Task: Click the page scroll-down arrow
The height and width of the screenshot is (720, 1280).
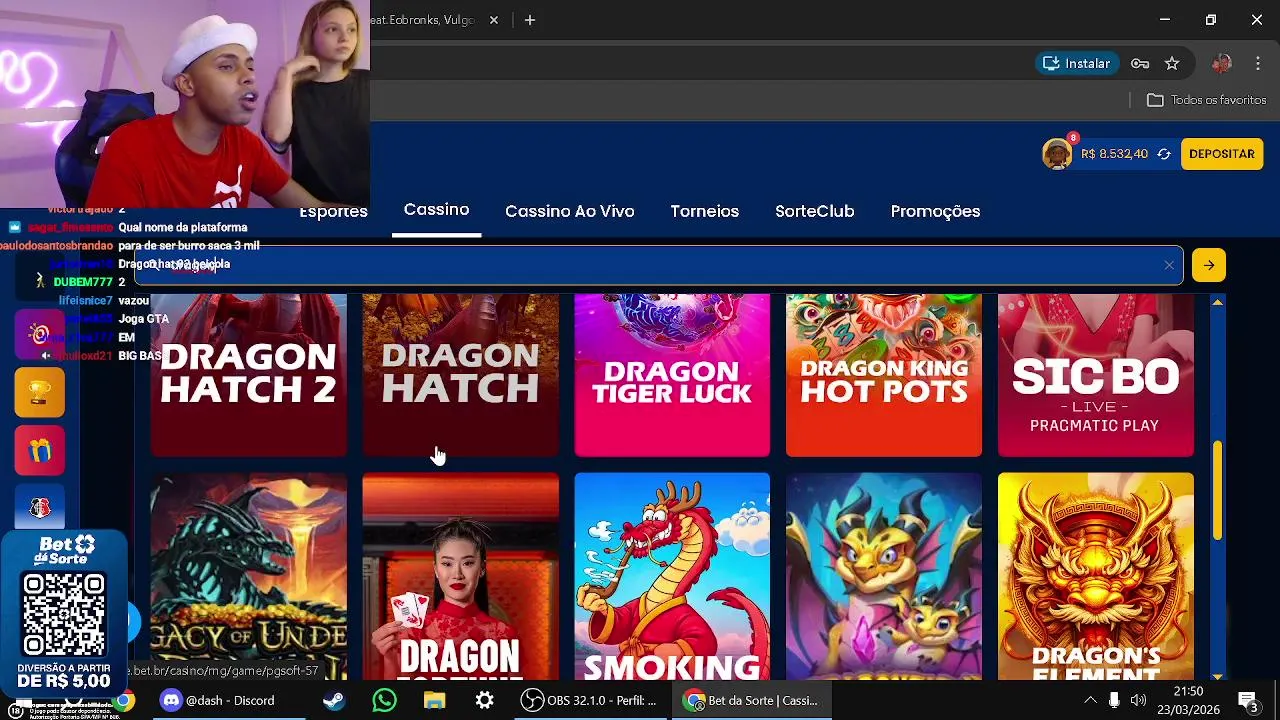Action: (1217, 675)
